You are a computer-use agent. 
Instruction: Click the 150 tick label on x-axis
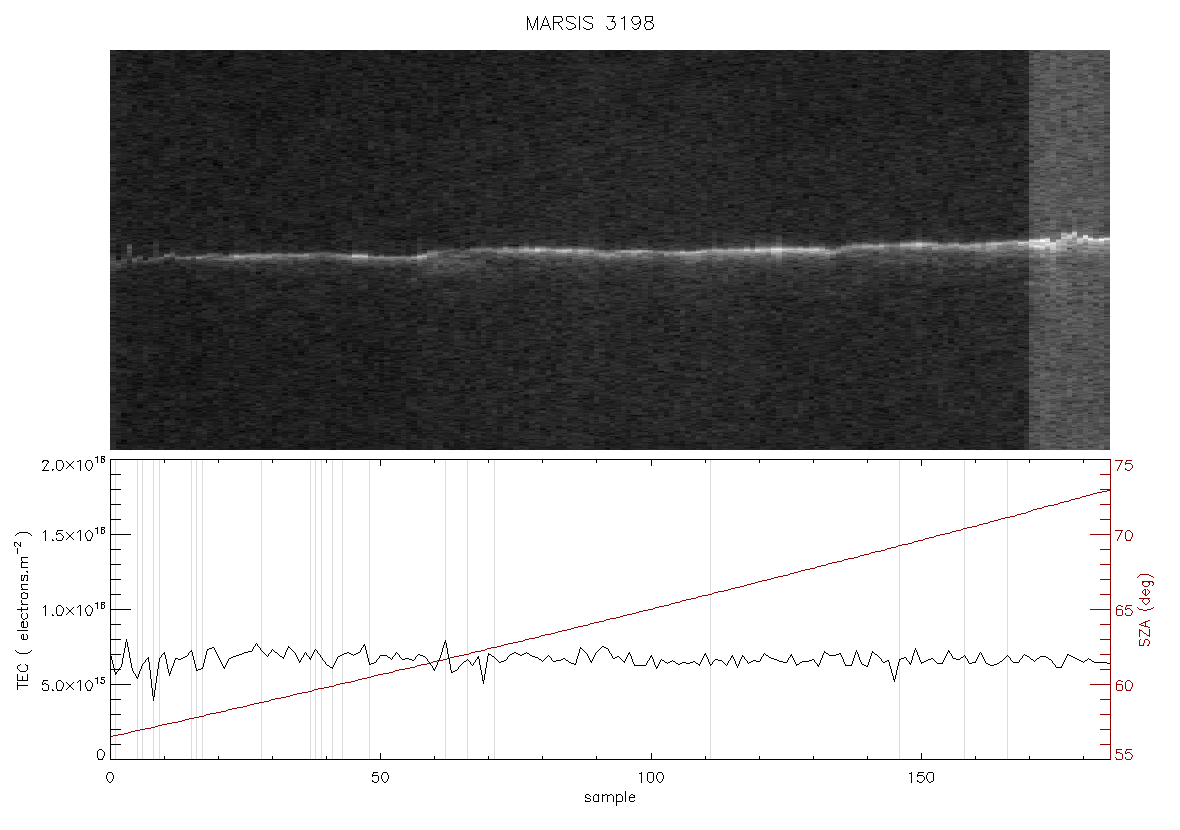click(920, 777)
